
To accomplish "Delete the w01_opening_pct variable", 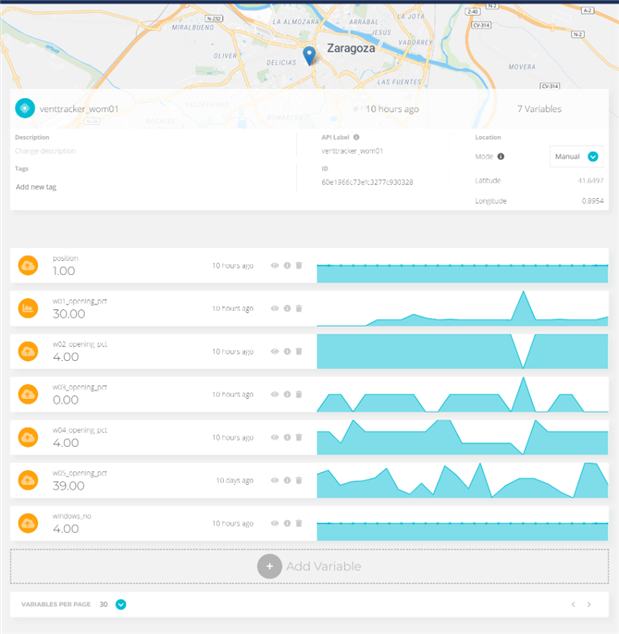I will (299, 309).
